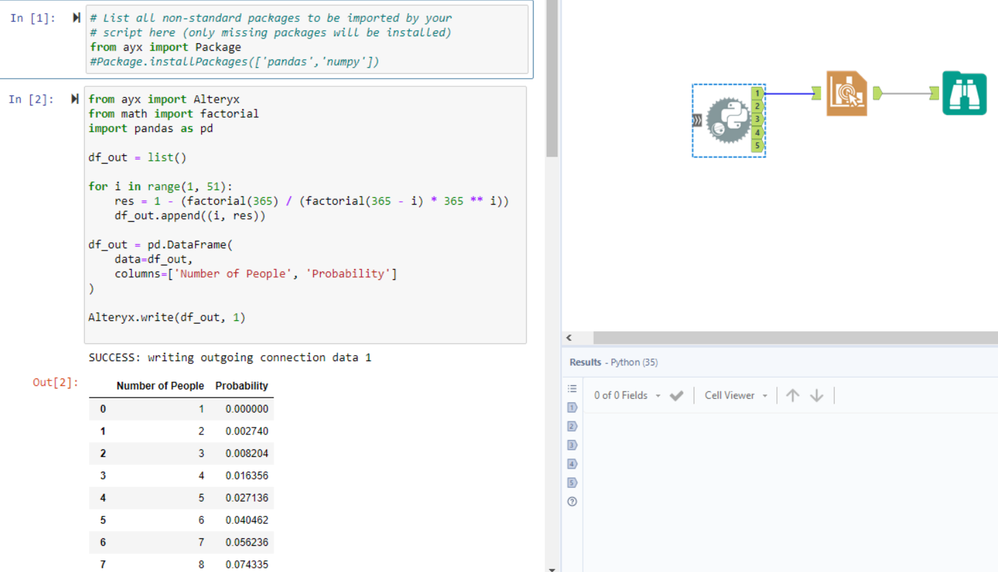Click the 'Probability' column header
This screenshot has height=572, width=998.
click(x=241, y=386)
